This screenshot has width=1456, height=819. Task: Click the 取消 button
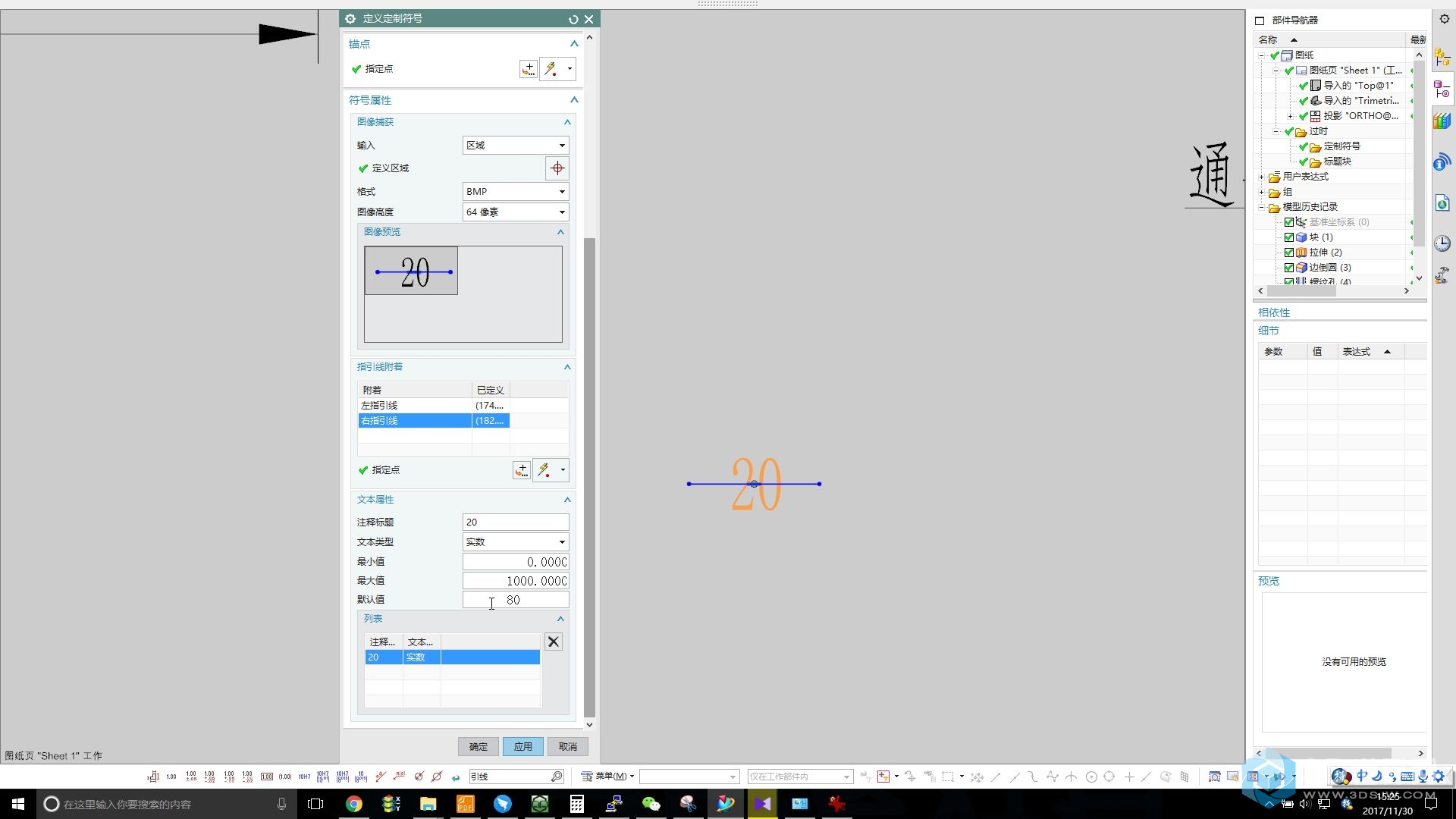[x=568, y=747]
